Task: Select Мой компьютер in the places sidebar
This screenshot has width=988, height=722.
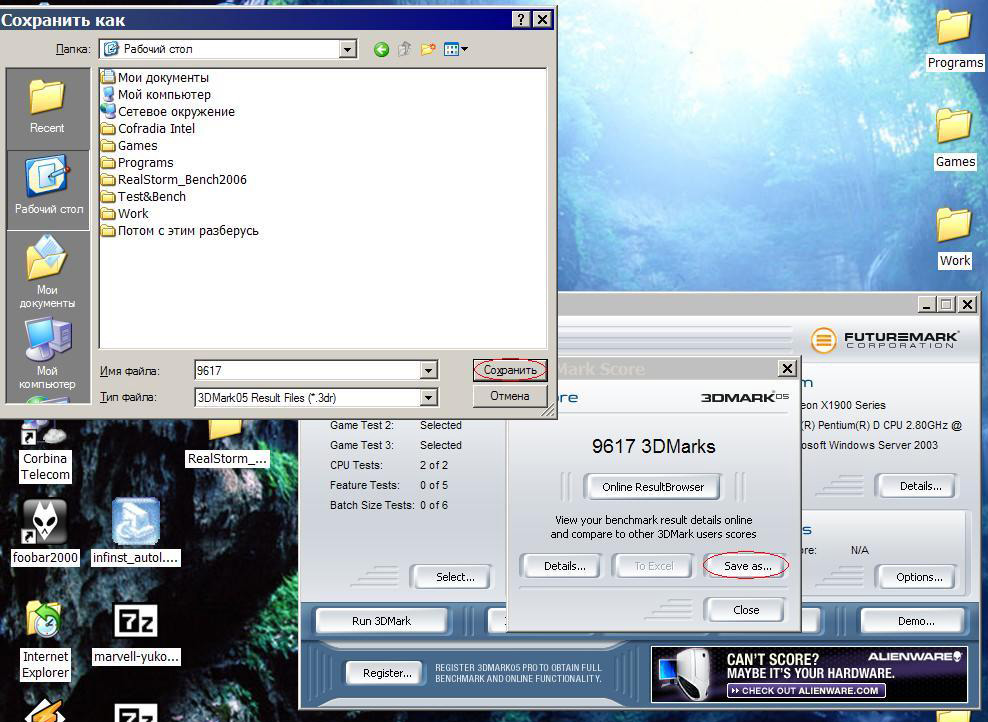Action: click(x=47, y=353)
